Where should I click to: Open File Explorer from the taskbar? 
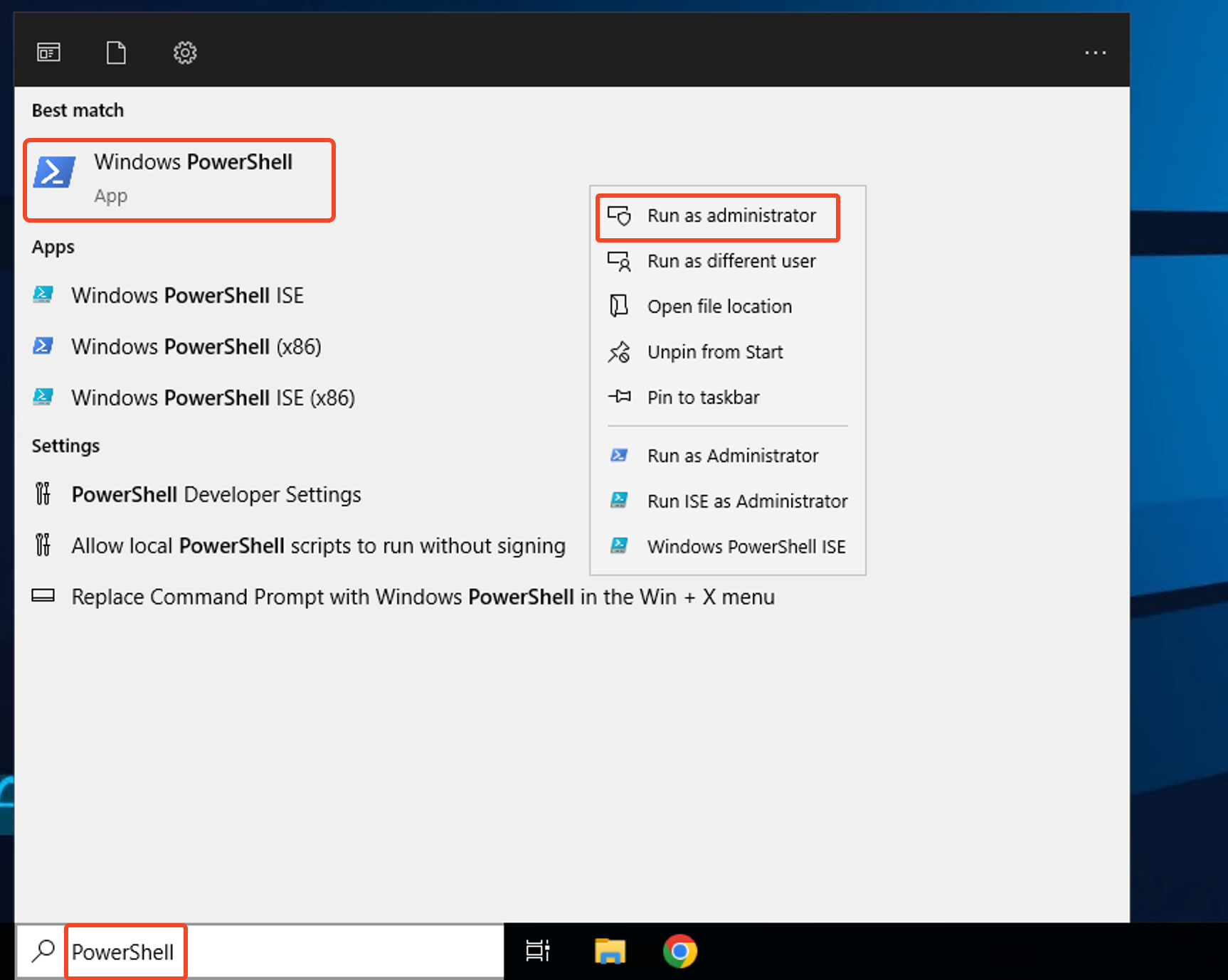coord(610,951)
